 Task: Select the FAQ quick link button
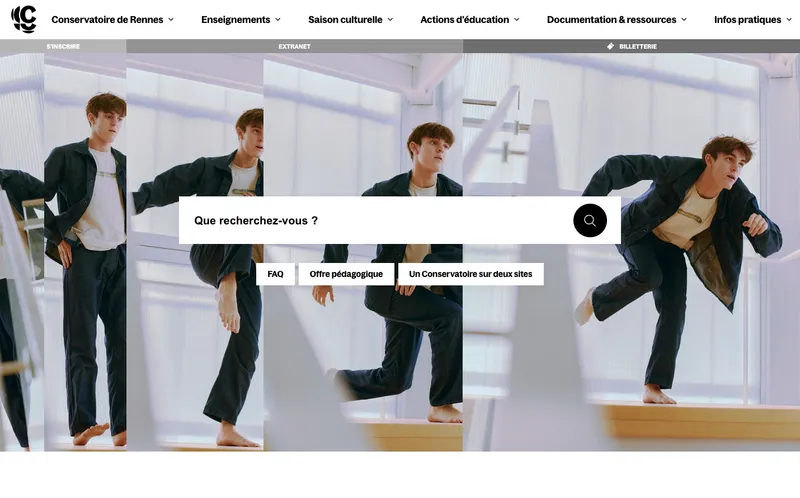pos(275,274)
